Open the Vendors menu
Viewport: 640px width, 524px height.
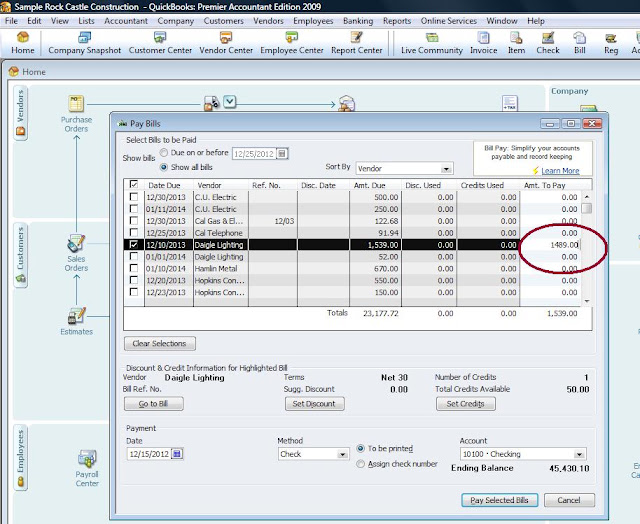268,21
